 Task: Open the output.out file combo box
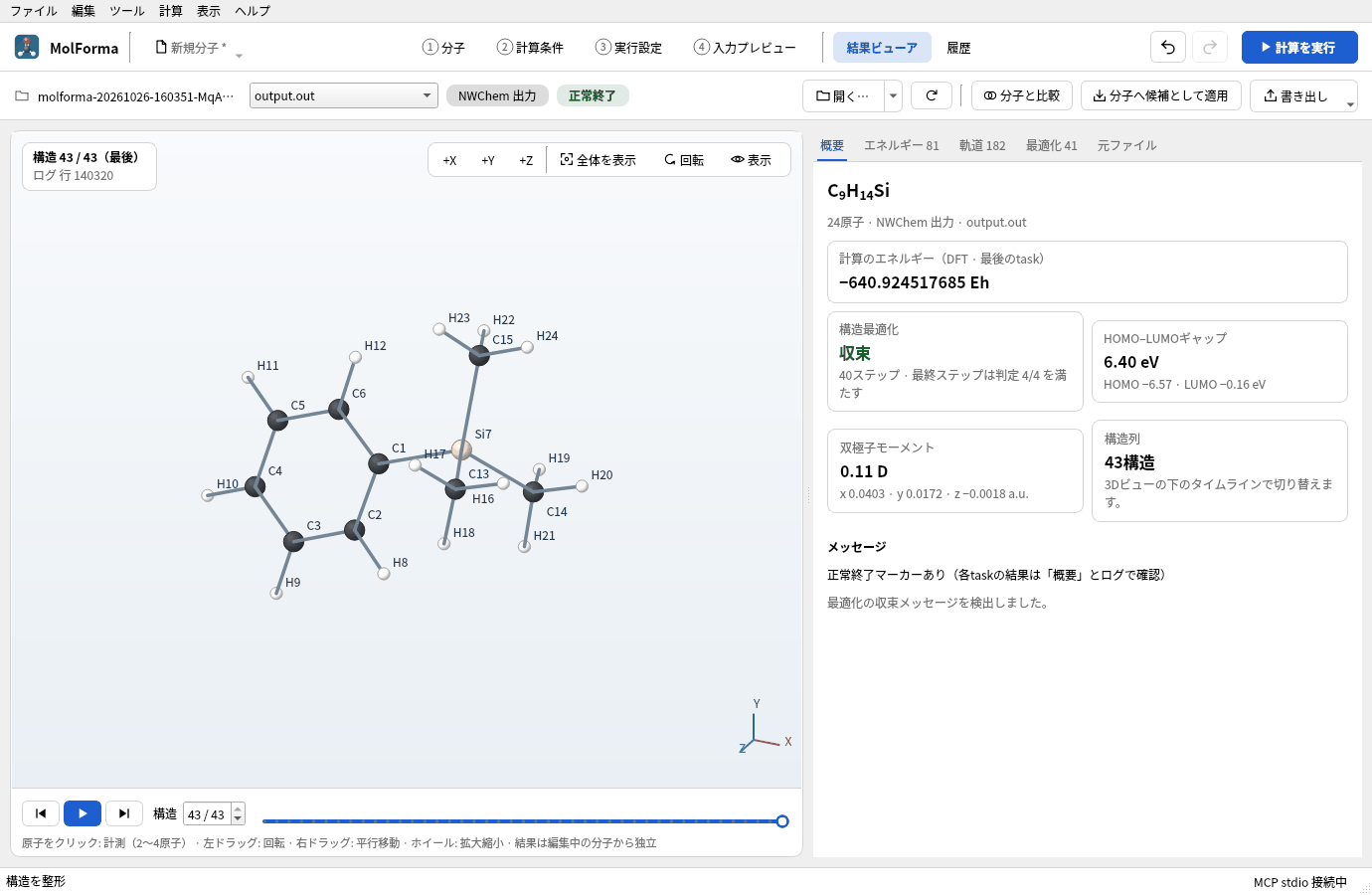coord(344,95)
